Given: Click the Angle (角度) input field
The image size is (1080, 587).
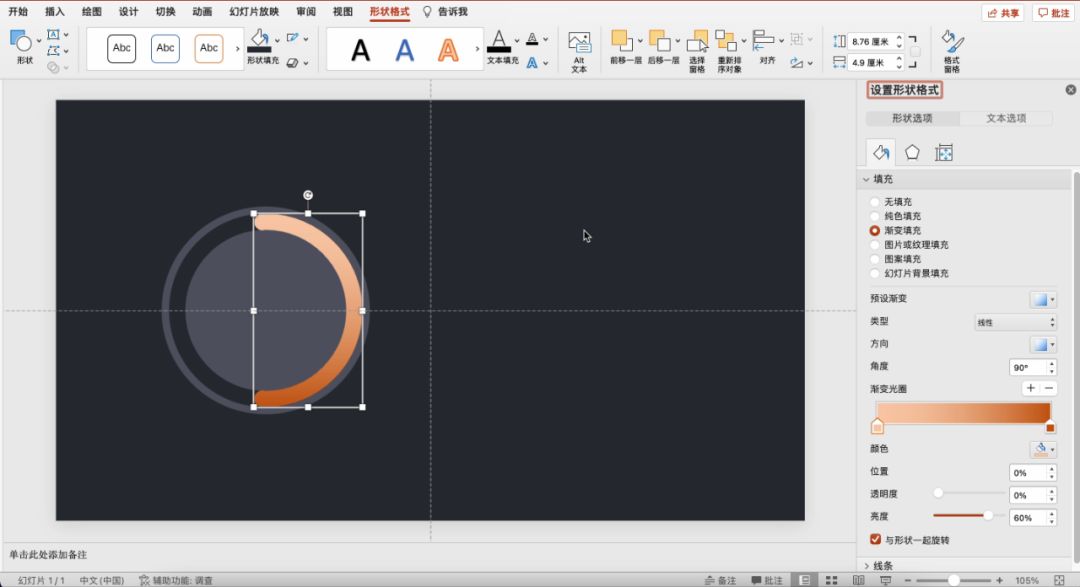Looking at the screenshot, I should click(x=1027, y=367).
